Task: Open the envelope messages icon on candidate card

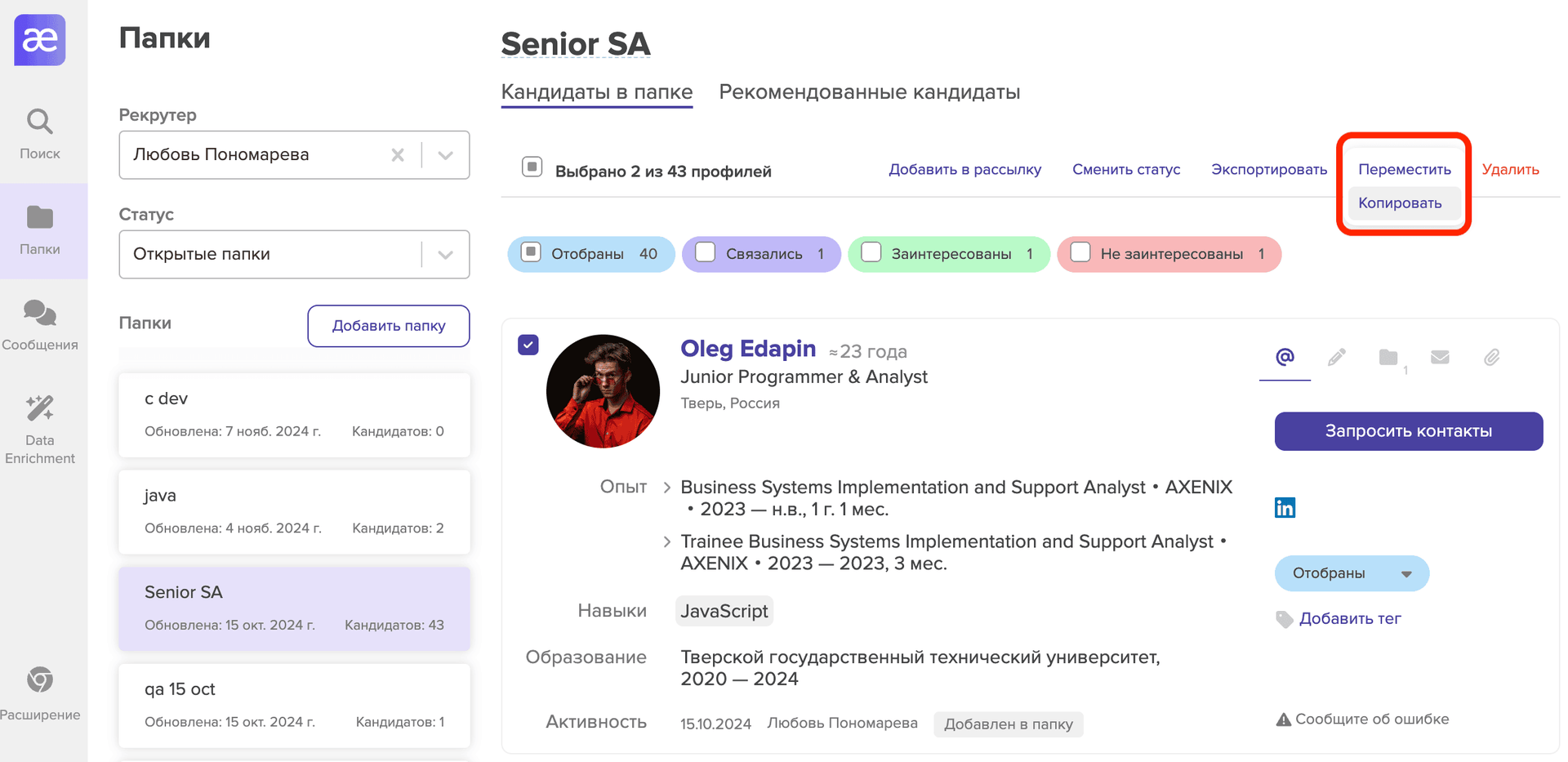Action: click(1440, 358)
